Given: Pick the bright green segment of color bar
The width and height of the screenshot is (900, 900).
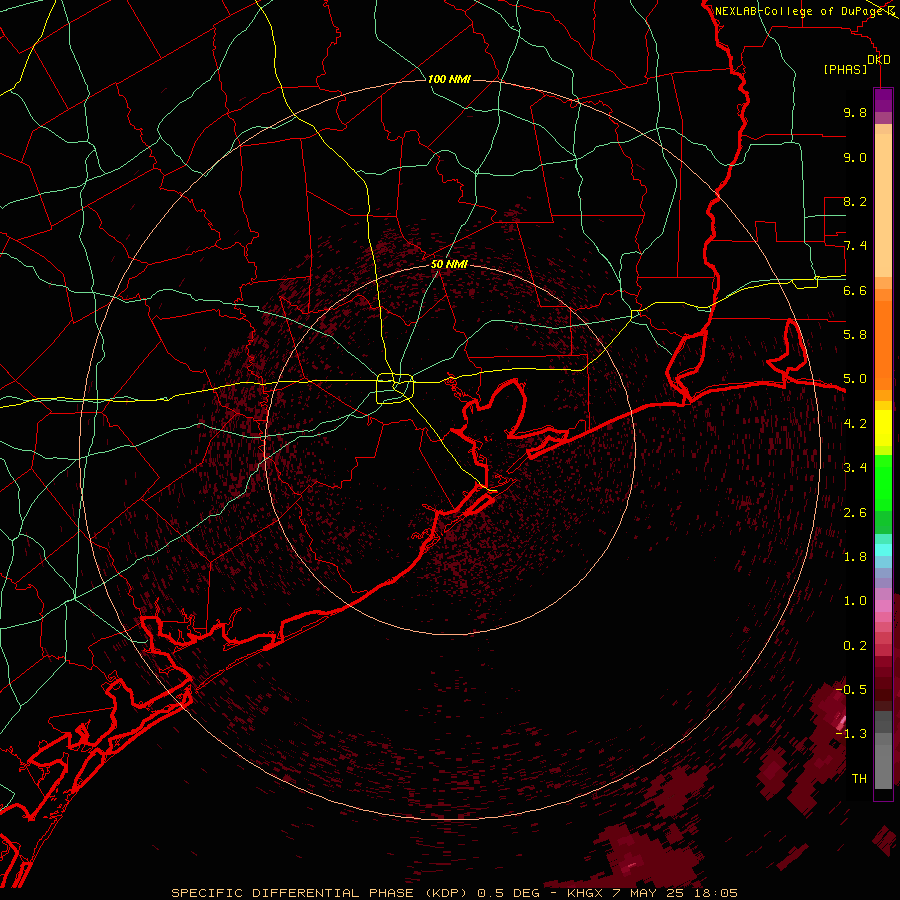Looking at the screenshot, I should point(883,482).
